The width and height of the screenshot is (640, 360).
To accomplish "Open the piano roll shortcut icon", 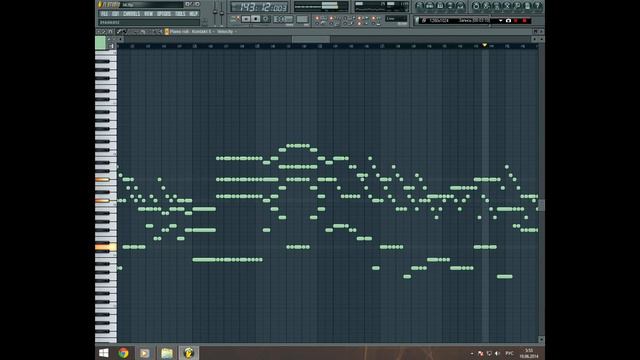I will tap(440, 6).
